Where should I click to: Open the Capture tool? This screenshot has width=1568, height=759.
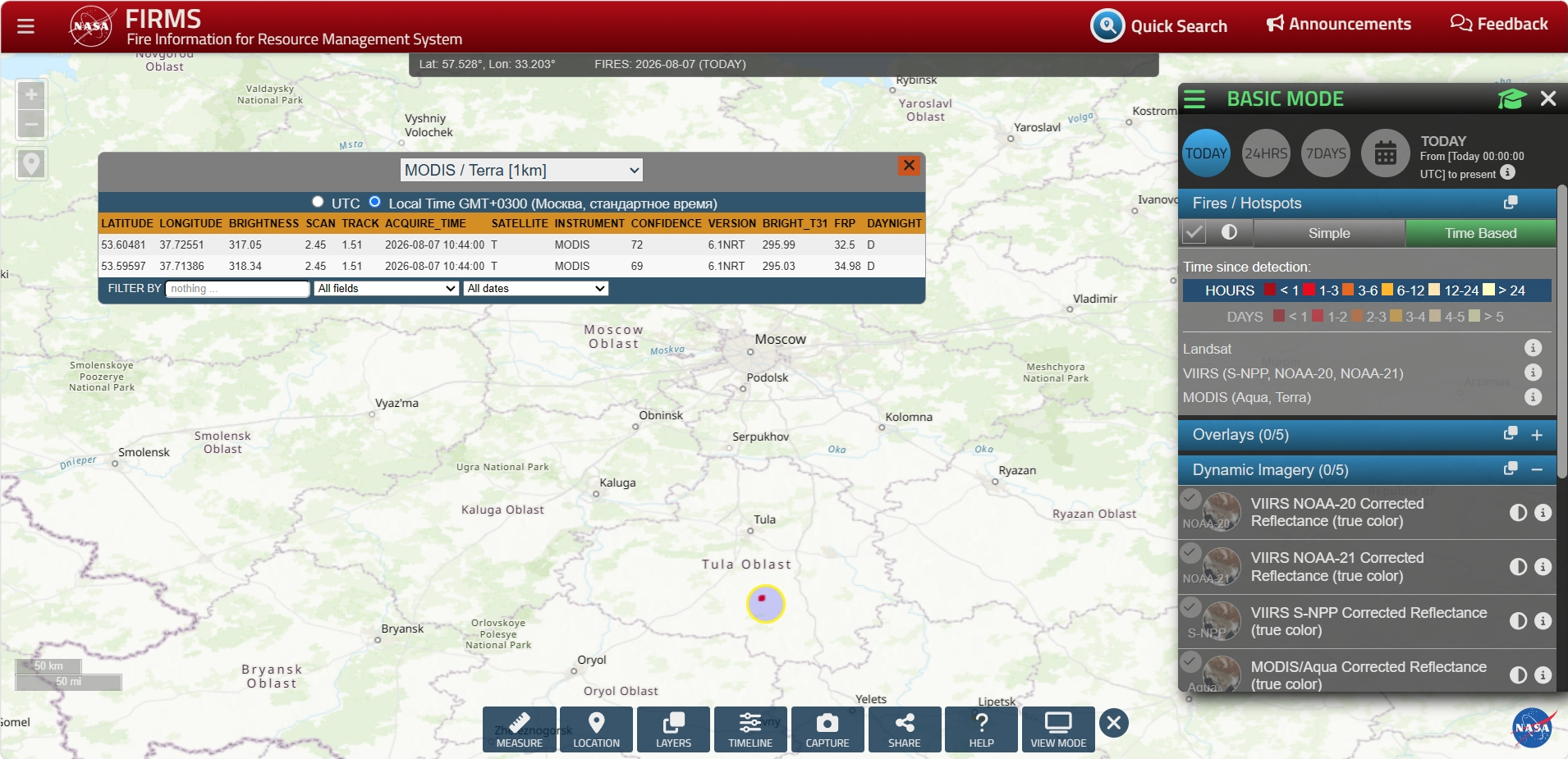point(828,729)
